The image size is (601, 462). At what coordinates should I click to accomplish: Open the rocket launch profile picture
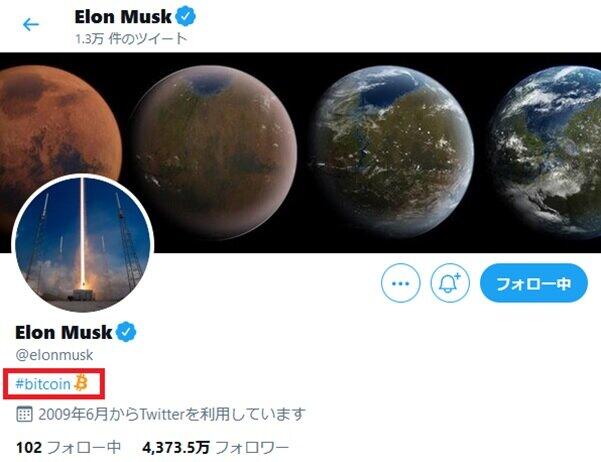(x=83, y=244)
